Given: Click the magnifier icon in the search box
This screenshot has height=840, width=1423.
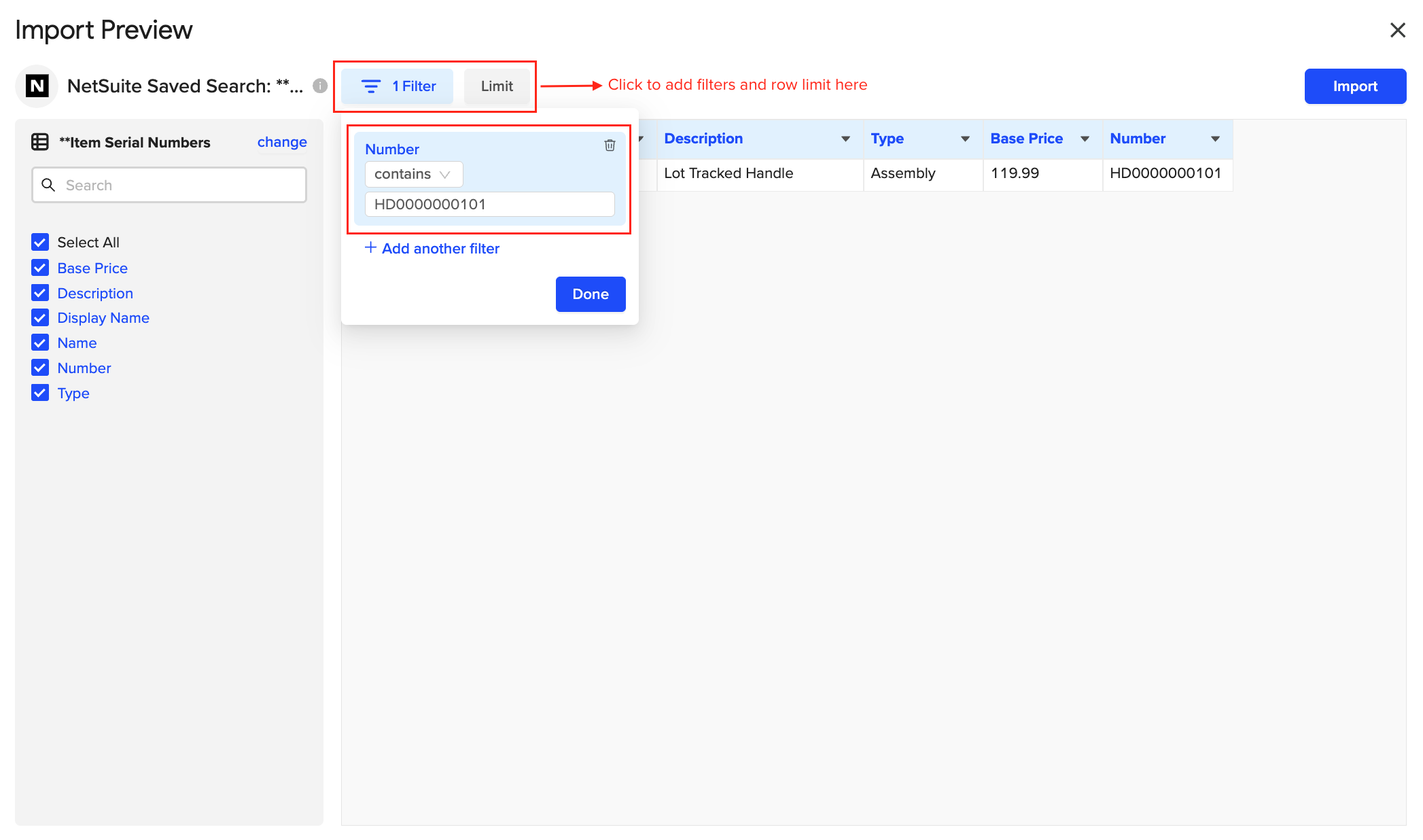Looking at the screenshot, I should point(48,185).
